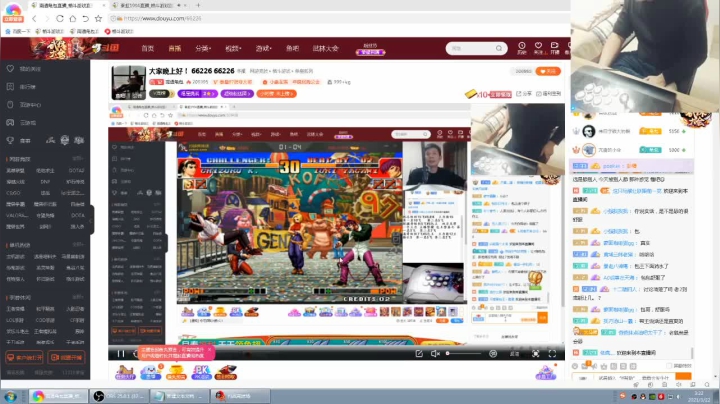Open 武林大会 in the Douyu navigation
Image resolution: width=720 pixels, height=404 pixels.
(326, 48)
